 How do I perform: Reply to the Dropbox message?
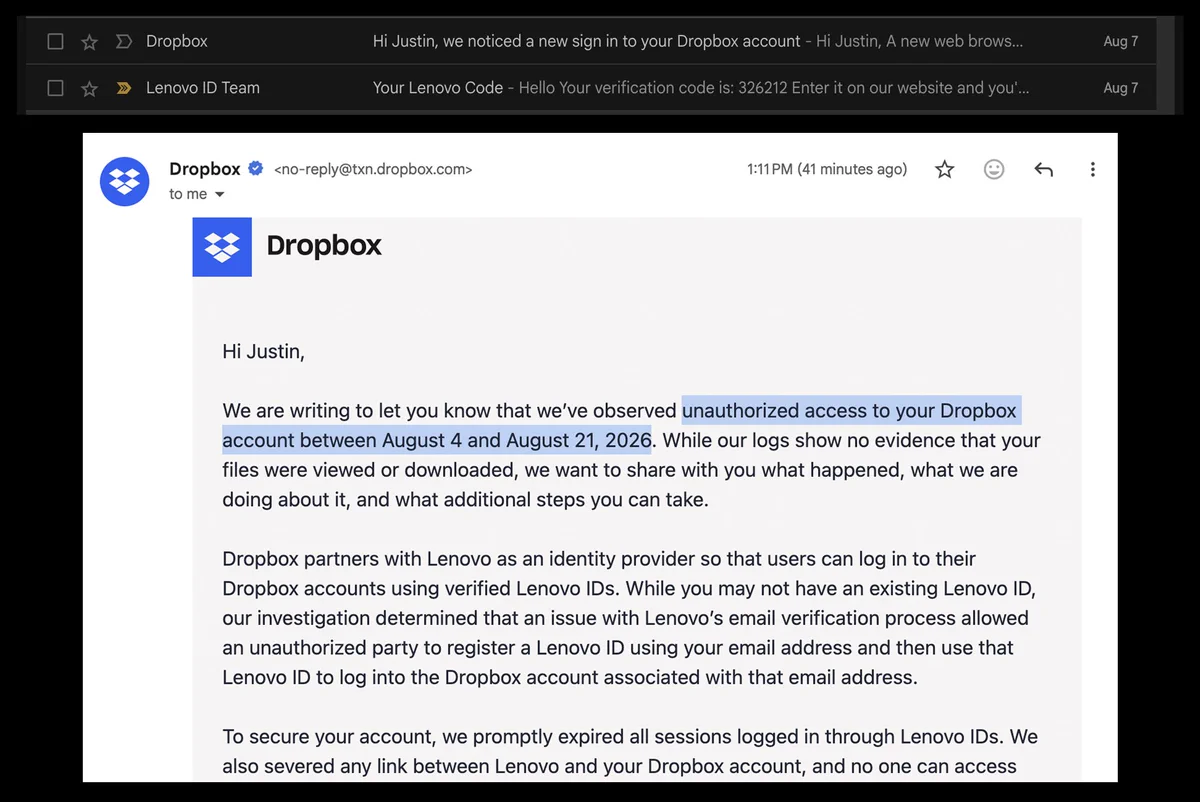coord(1043,170)
